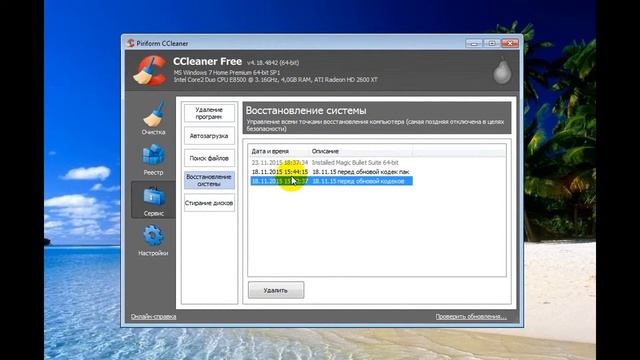Open the Удаление программ tab

209,113
